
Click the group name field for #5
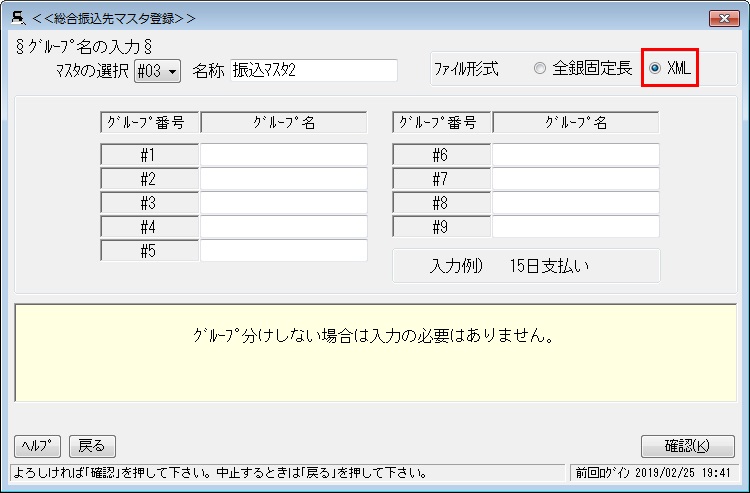(284, 250)
